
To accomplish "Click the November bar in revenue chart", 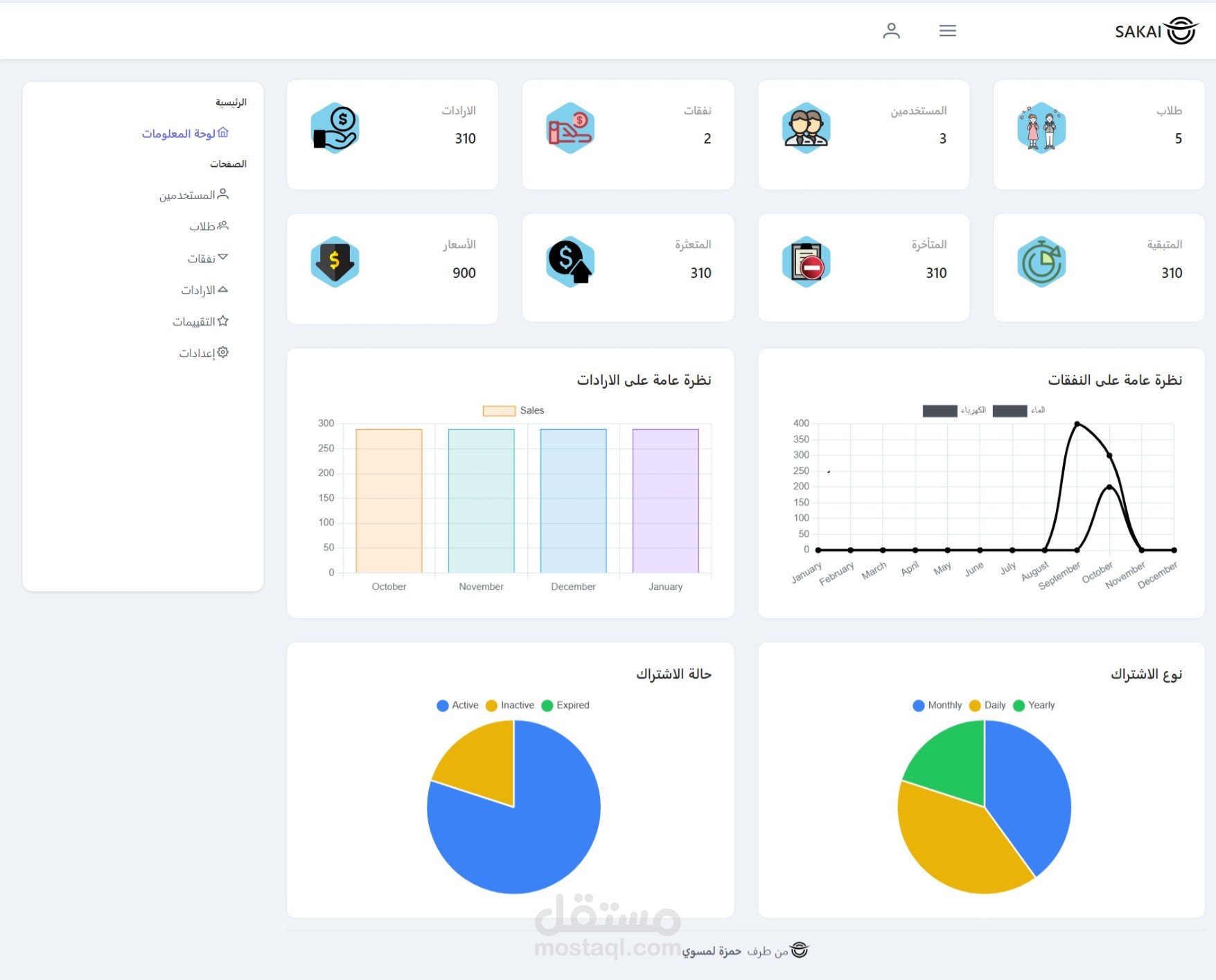I will point(481,500).
